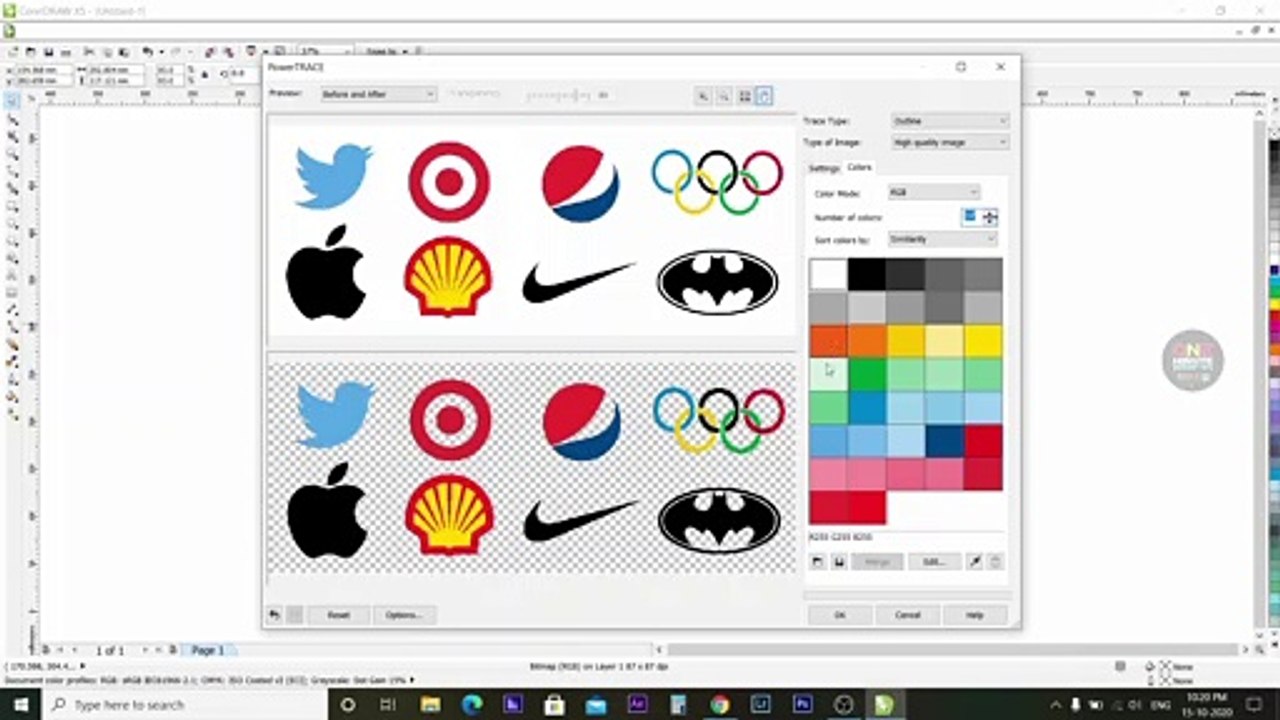This screenshot has width=1280, height=720.
Task: Select the black swatch in trace palette
Action: 867,273
